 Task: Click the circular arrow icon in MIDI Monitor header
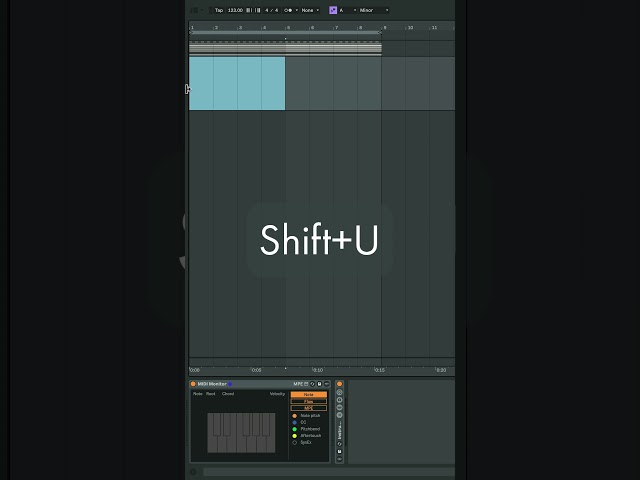[x=312, y=384]
